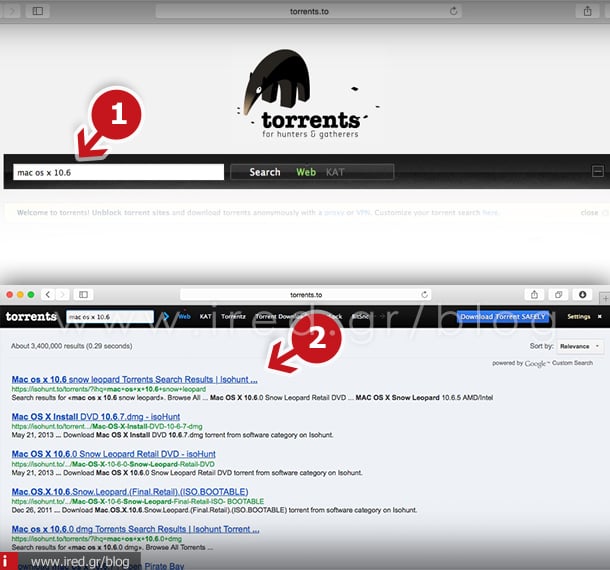Open the 'proxy' link in the welcome banner
This screenshot has width=610, height=570.
[334, 212]
